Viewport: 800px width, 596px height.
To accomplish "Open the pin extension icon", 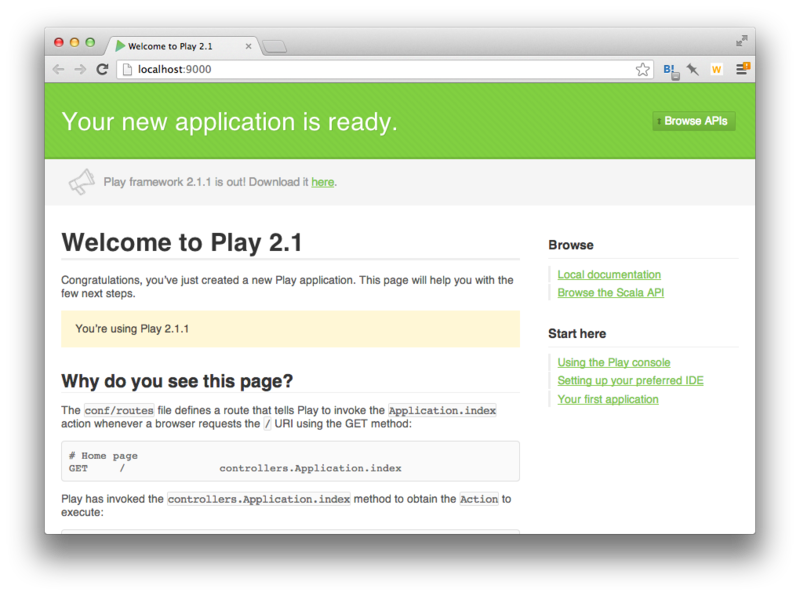I will (x=692, y=69).
